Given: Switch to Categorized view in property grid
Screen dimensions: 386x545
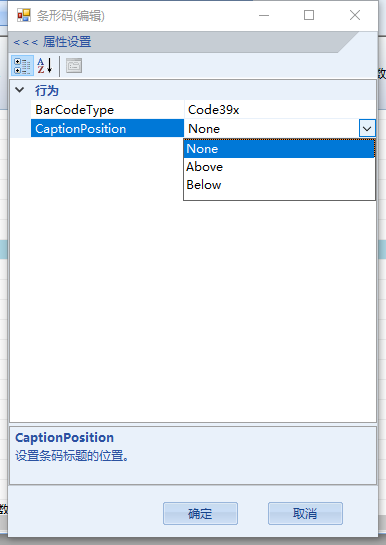Looking at the screenshot, I should (22, 66).
